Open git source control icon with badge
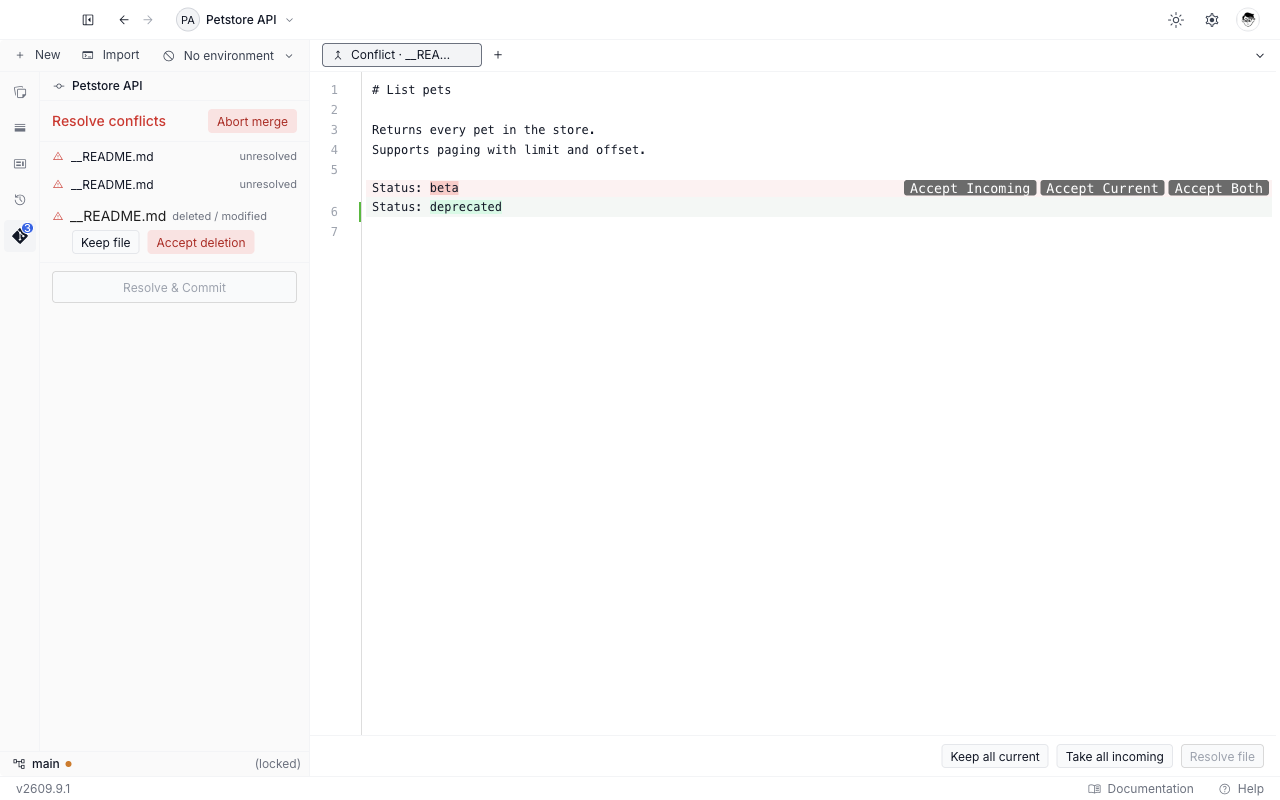This screenshot has height=800, width=1280. click(20, 236)
